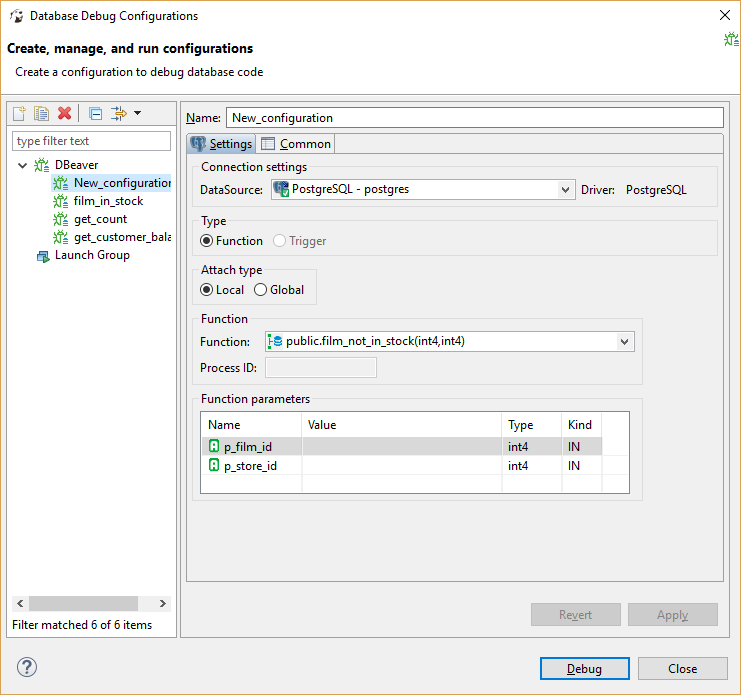The width and height of the screenshot is (741, 695).
Task: Click the Collapse All toolbar icon
Action: (95, 114)
